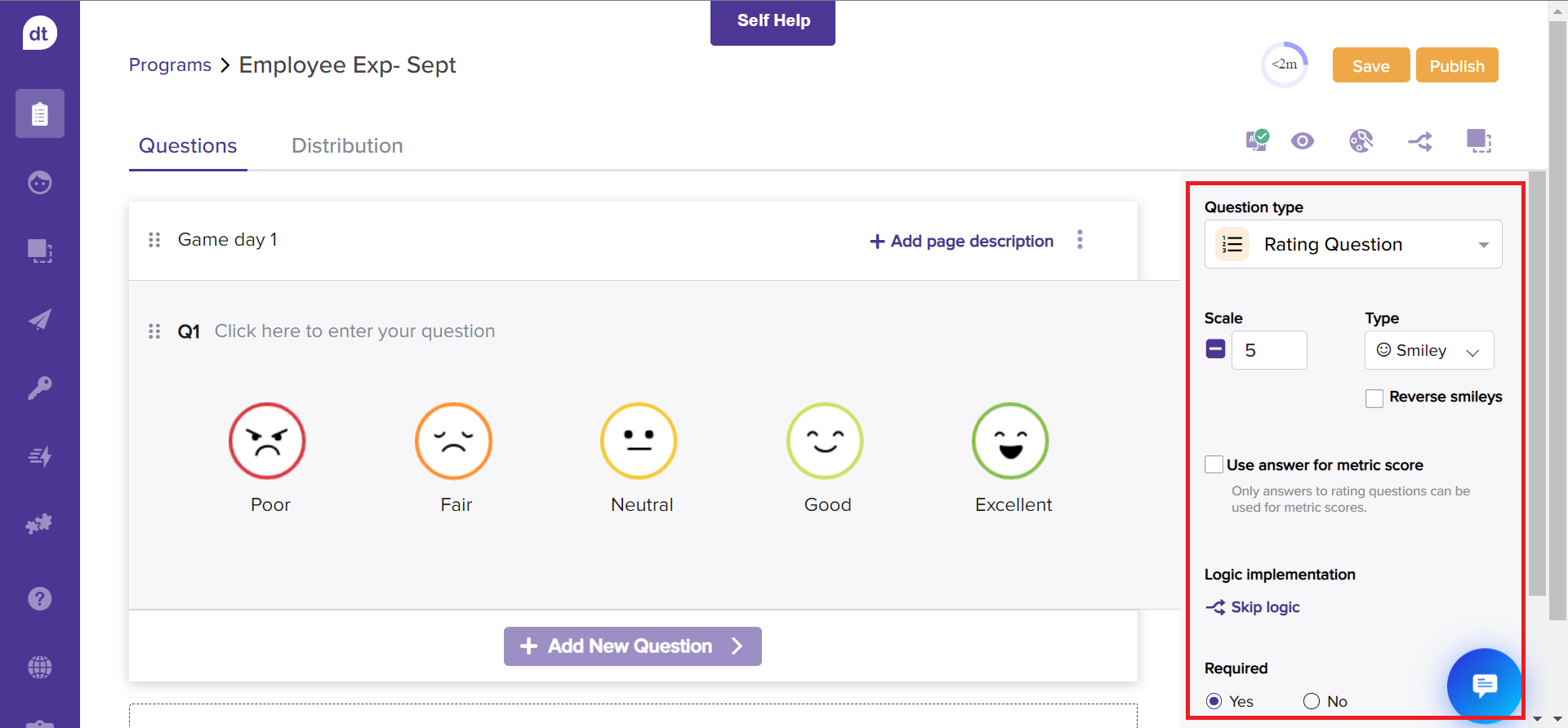1568x728 pixels.
Task: Enable the Reverse smileys checkbox
Action: click(1374, 398)
